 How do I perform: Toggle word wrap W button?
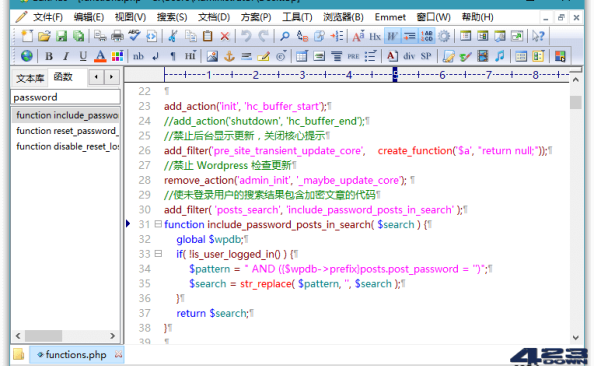[392, 36]
